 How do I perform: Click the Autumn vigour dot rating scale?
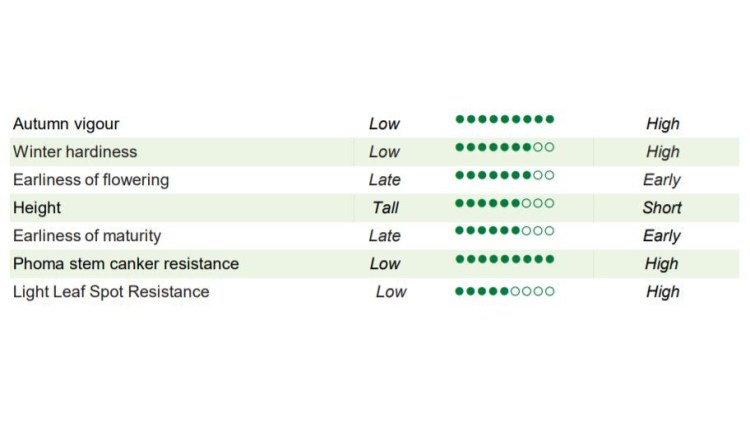coord(504,119)
